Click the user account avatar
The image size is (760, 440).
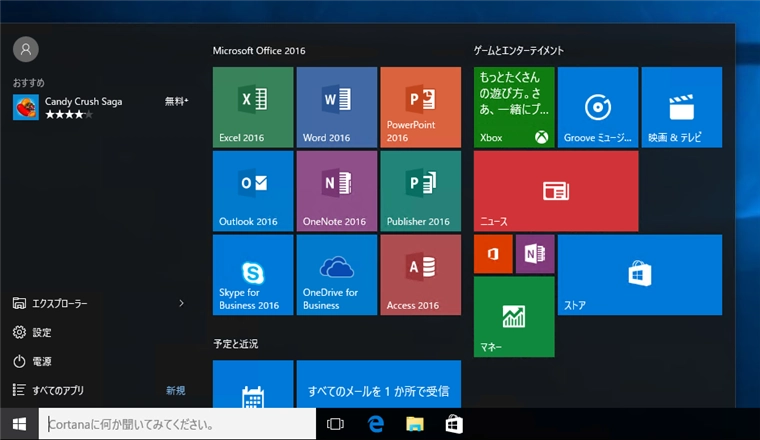pos(26,49)
